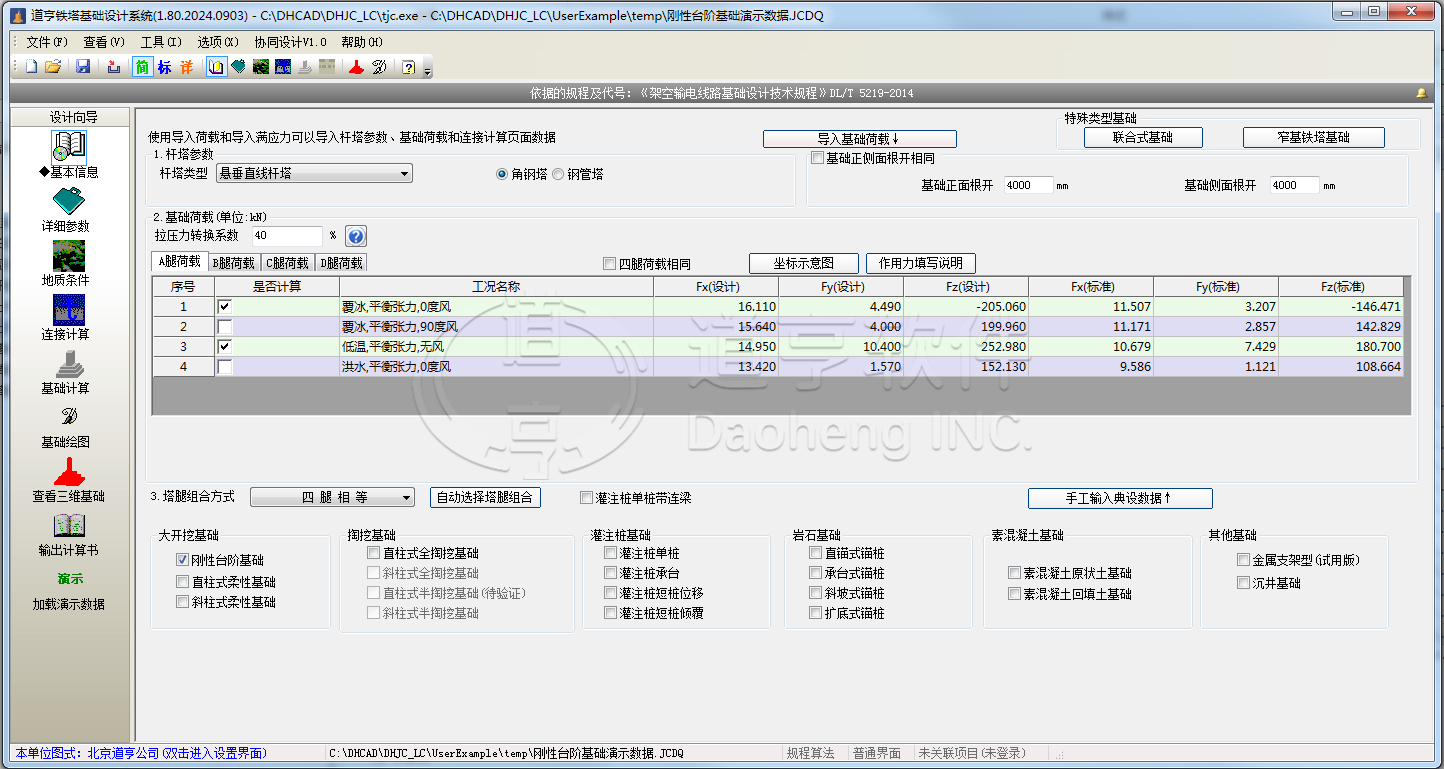This screenshot has width=1444, height=769.
Task: Save the project with the floppy disk icon
Action: click(x=83, y=67)
